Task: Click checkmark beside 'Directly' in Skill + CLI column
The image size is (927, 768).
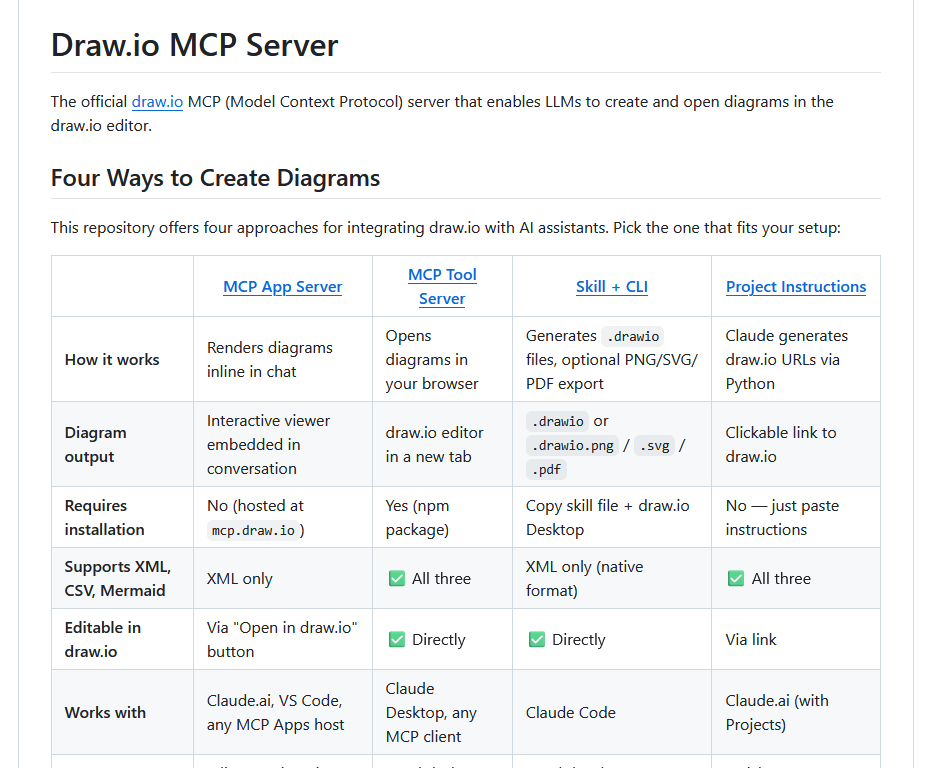Action: tap(536, 640)
